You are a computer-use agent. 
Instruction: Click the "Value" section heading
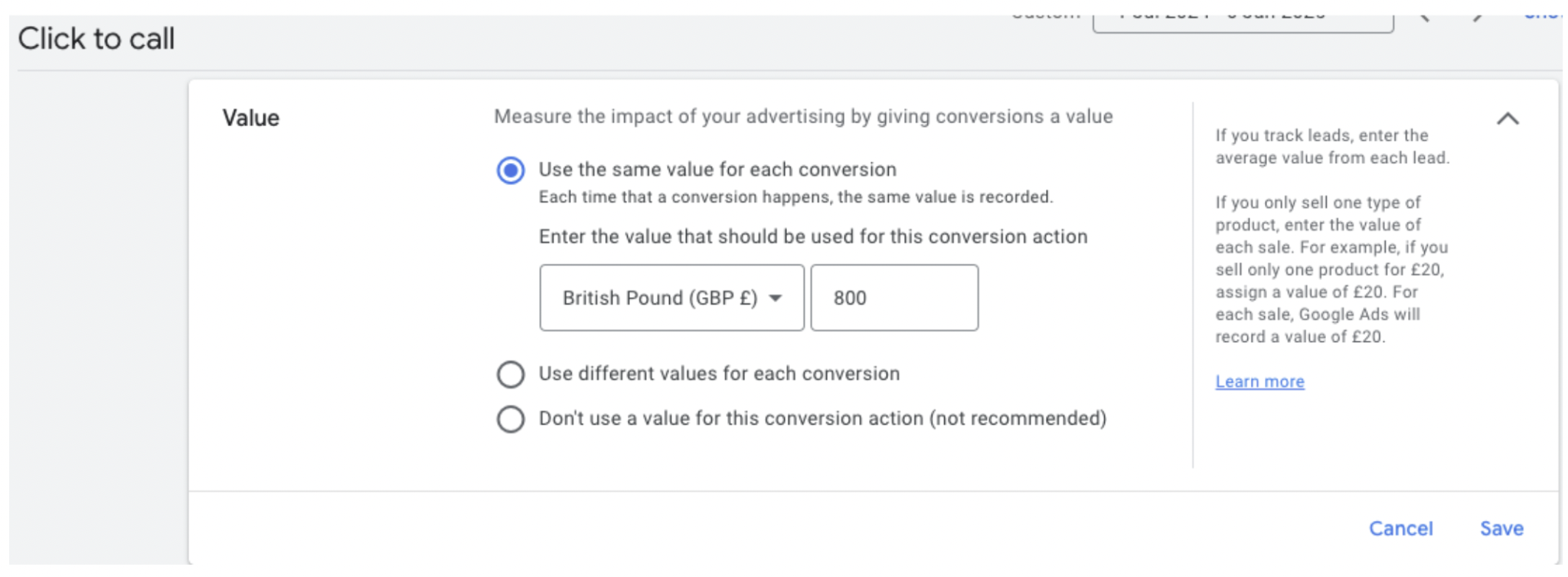click(x=250, y=118)
